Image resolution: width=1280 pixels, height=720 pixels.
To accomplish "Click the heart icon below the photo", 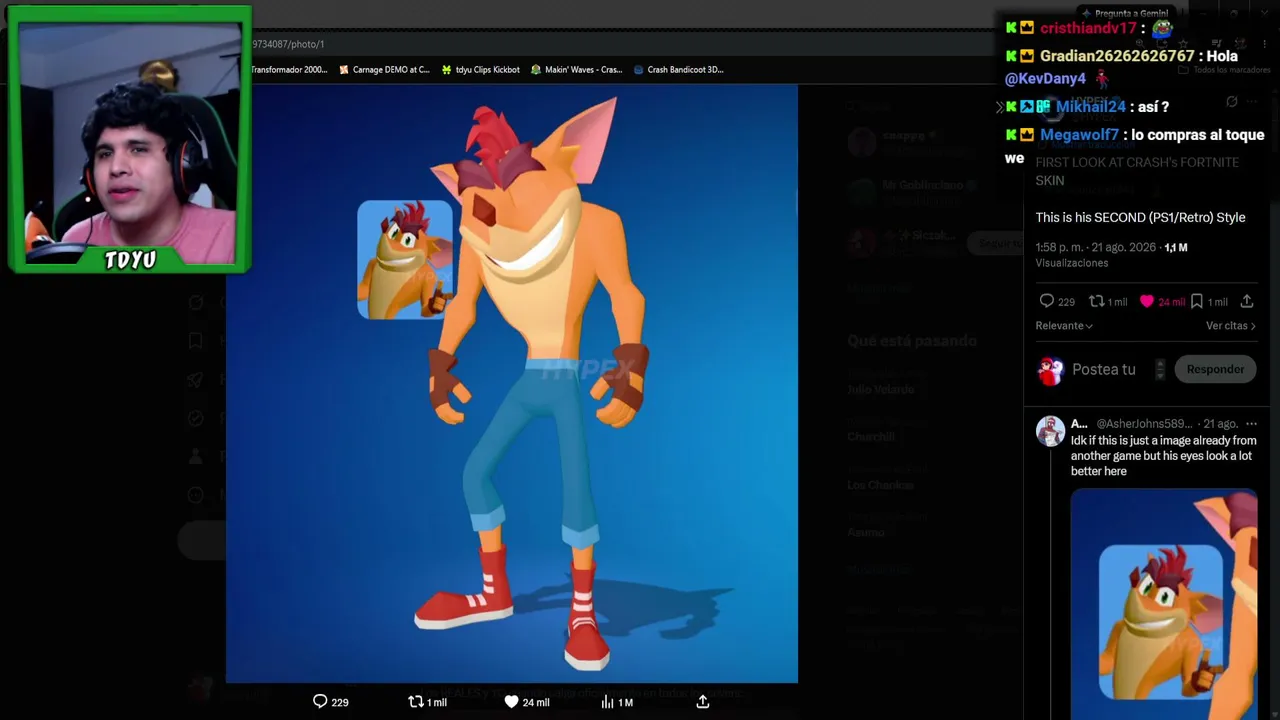I will pyautogui.click(x=511, y=702).
